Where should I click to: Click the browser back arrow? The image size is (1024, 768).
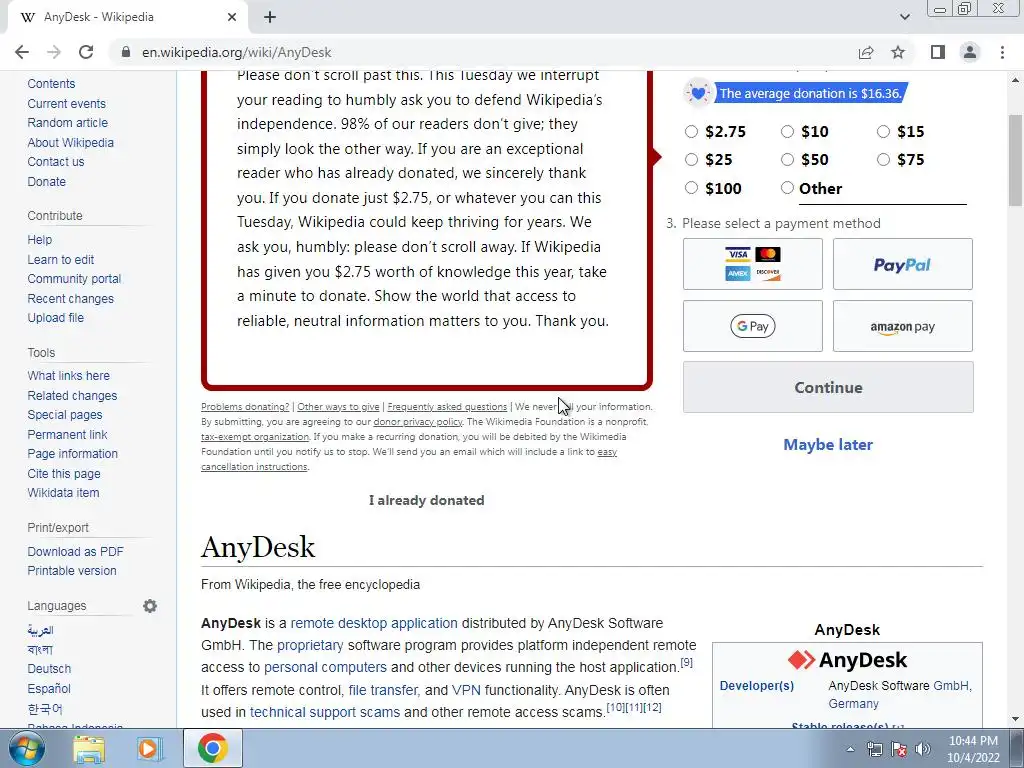pyautogui.click(x=22, y=52)
